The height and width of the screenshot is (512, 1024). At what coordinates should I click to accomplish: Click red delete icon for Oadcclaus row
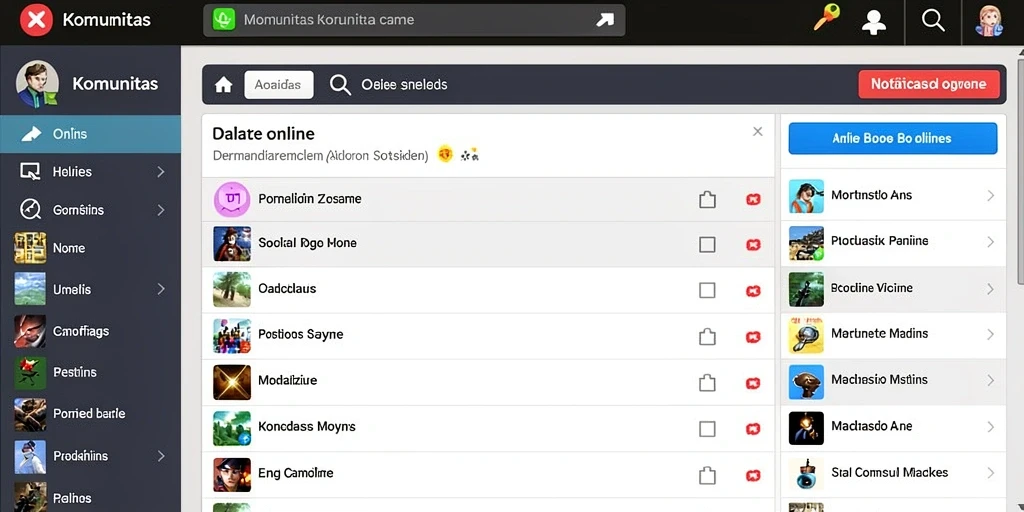pos(753,291)
